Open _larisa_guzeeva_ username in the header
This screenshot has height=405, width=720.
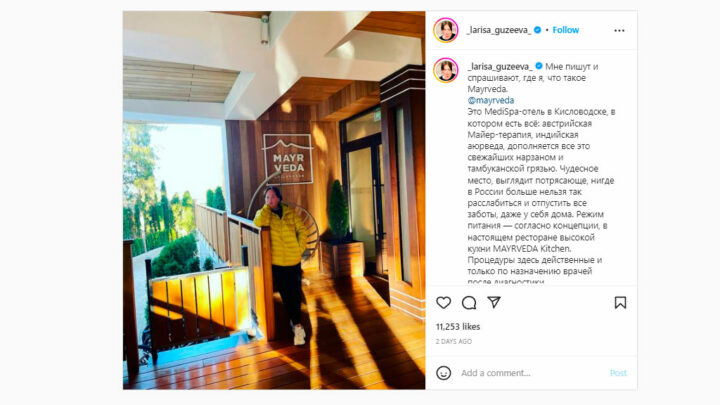pyautogui.click(x=499, y=30)
